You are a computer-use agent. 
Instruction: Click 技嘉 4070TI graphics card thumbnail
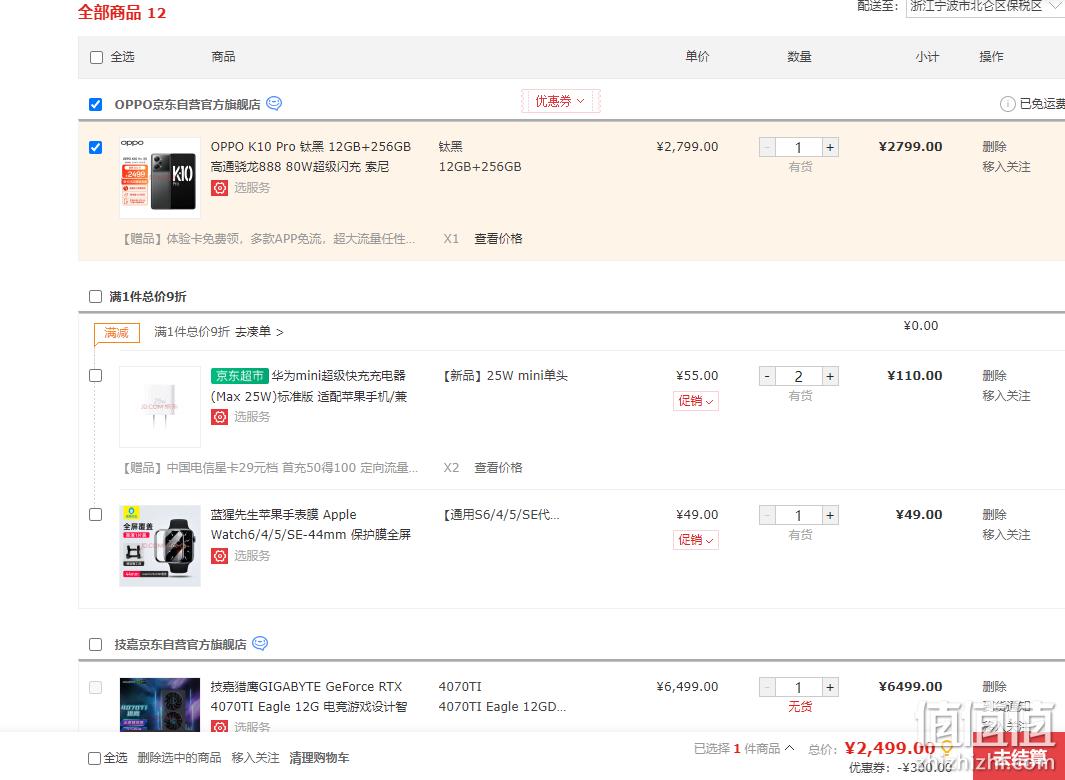pyautogui.click(x=160, y=705)
